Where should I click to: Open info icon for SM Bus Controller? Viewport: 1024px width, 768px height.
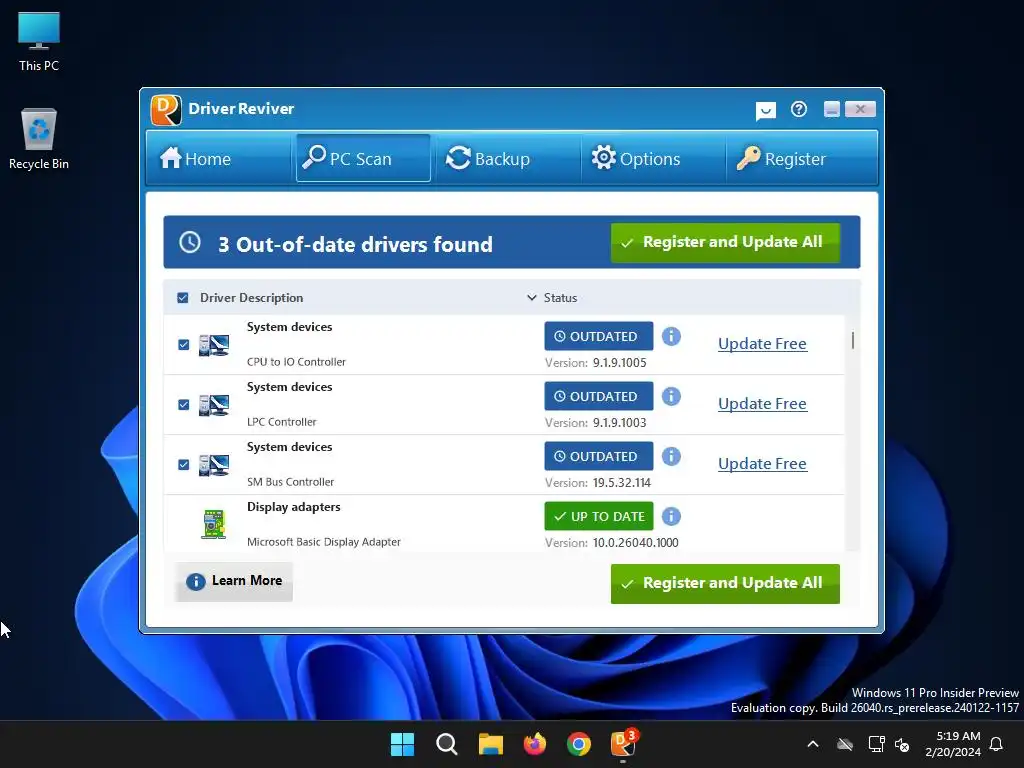tap(671, 456)
